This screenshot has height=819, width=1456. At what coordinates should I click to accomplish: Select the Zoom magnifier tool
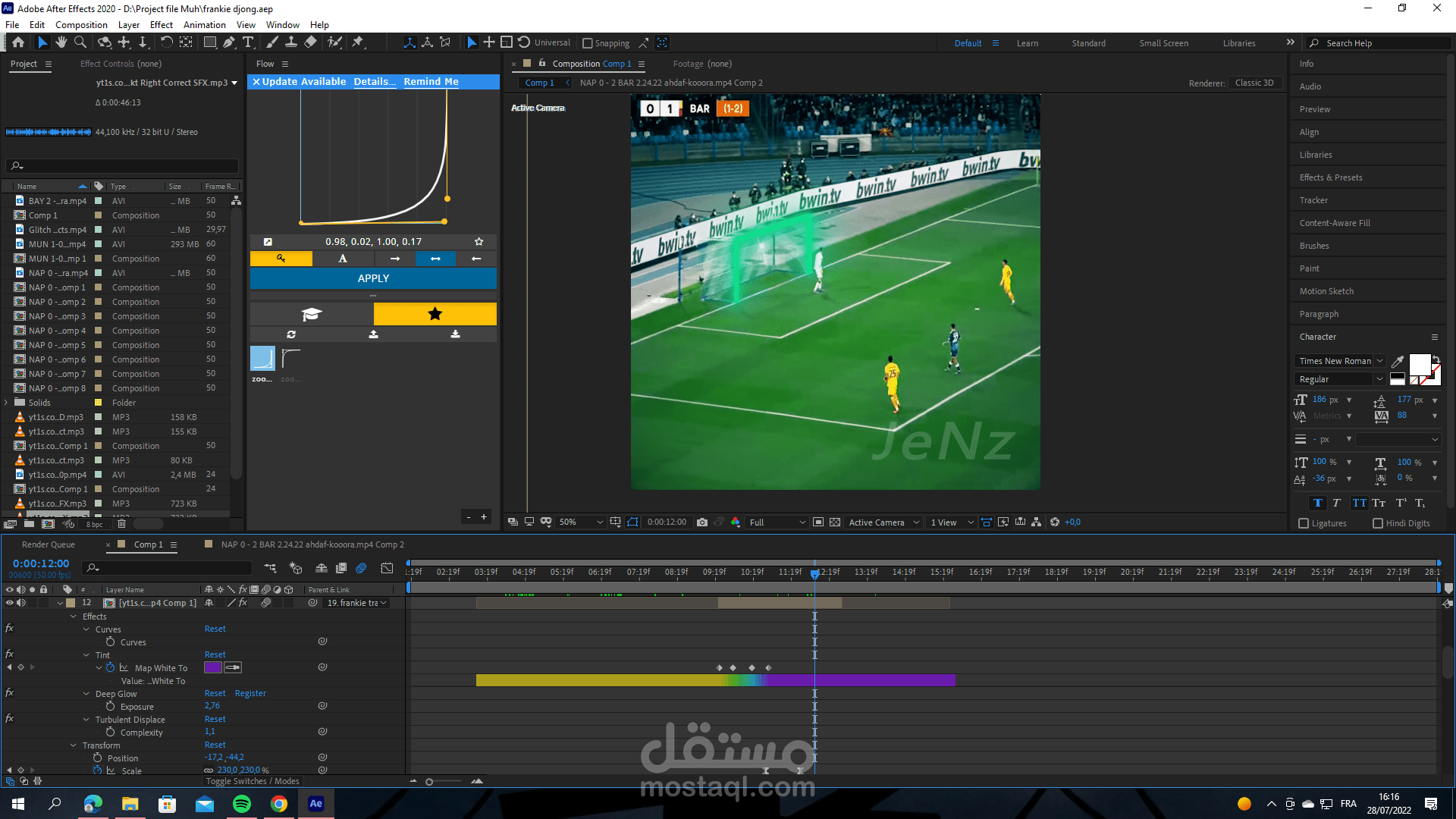pos(80,42)
